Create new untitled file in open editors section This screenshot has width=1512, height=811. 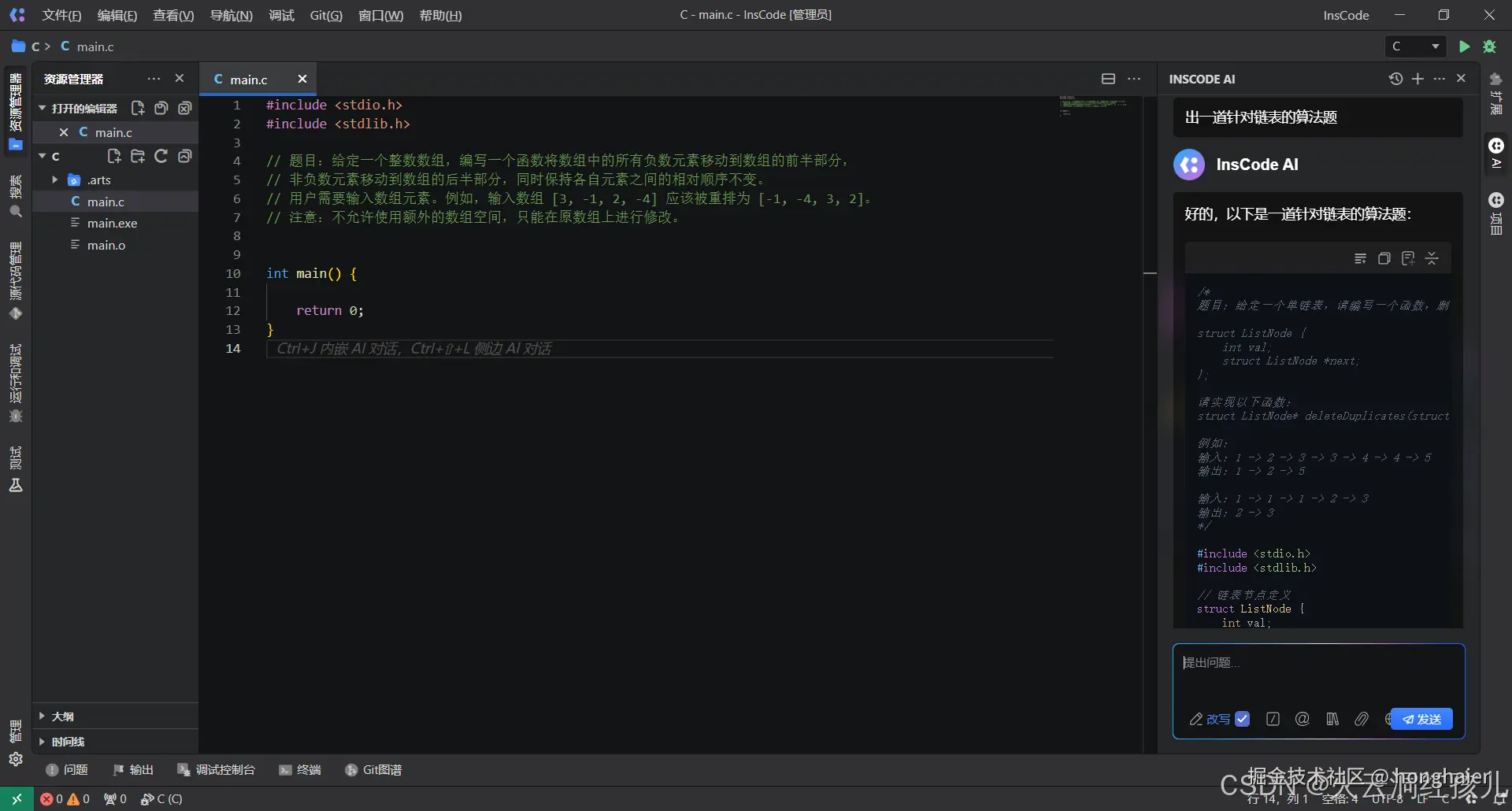pos(138,109)
